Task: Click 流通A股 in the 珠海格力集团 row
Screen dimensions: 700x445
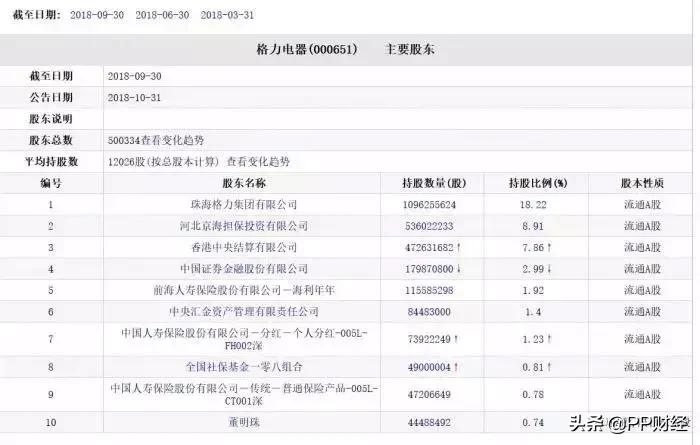Action: coord(642,205)
